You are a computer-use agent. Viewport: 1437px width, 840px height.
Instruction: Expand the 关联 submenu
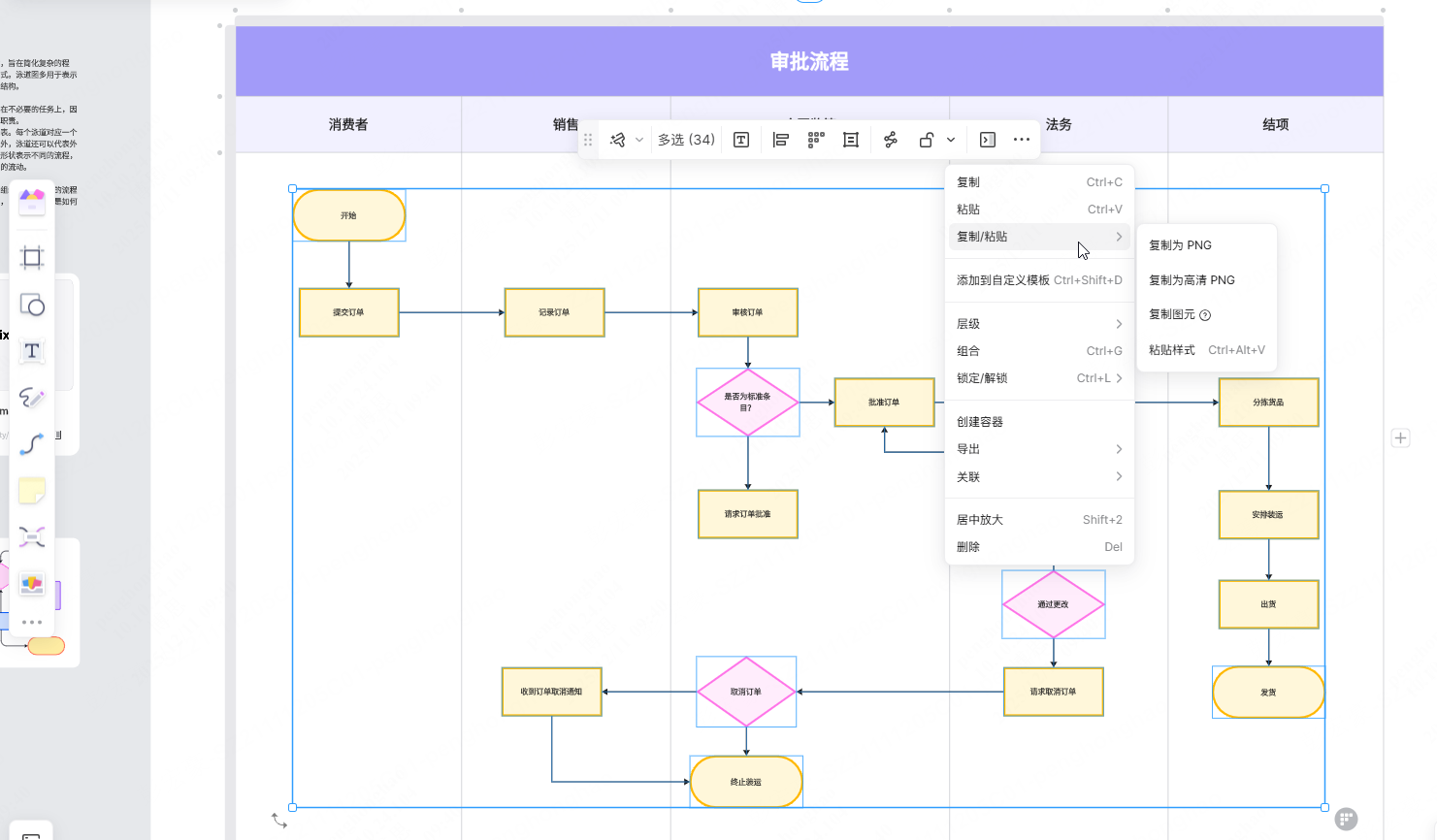[x=1039, y=477]
